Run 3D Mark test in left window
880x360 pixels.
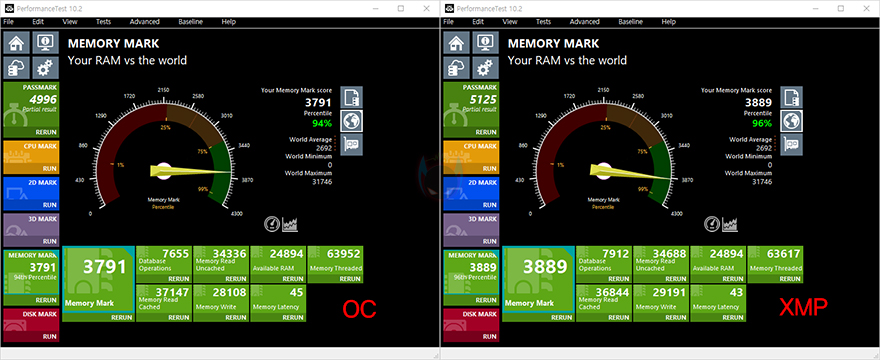49,241
